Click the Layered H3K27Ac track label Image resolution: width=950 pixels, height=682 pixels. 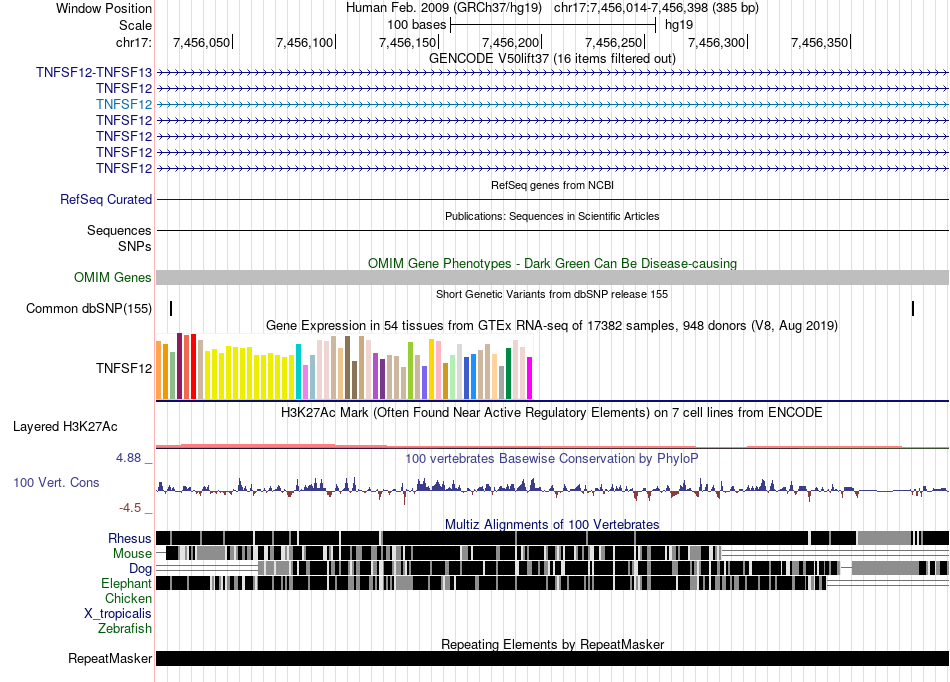click(65, 426)
